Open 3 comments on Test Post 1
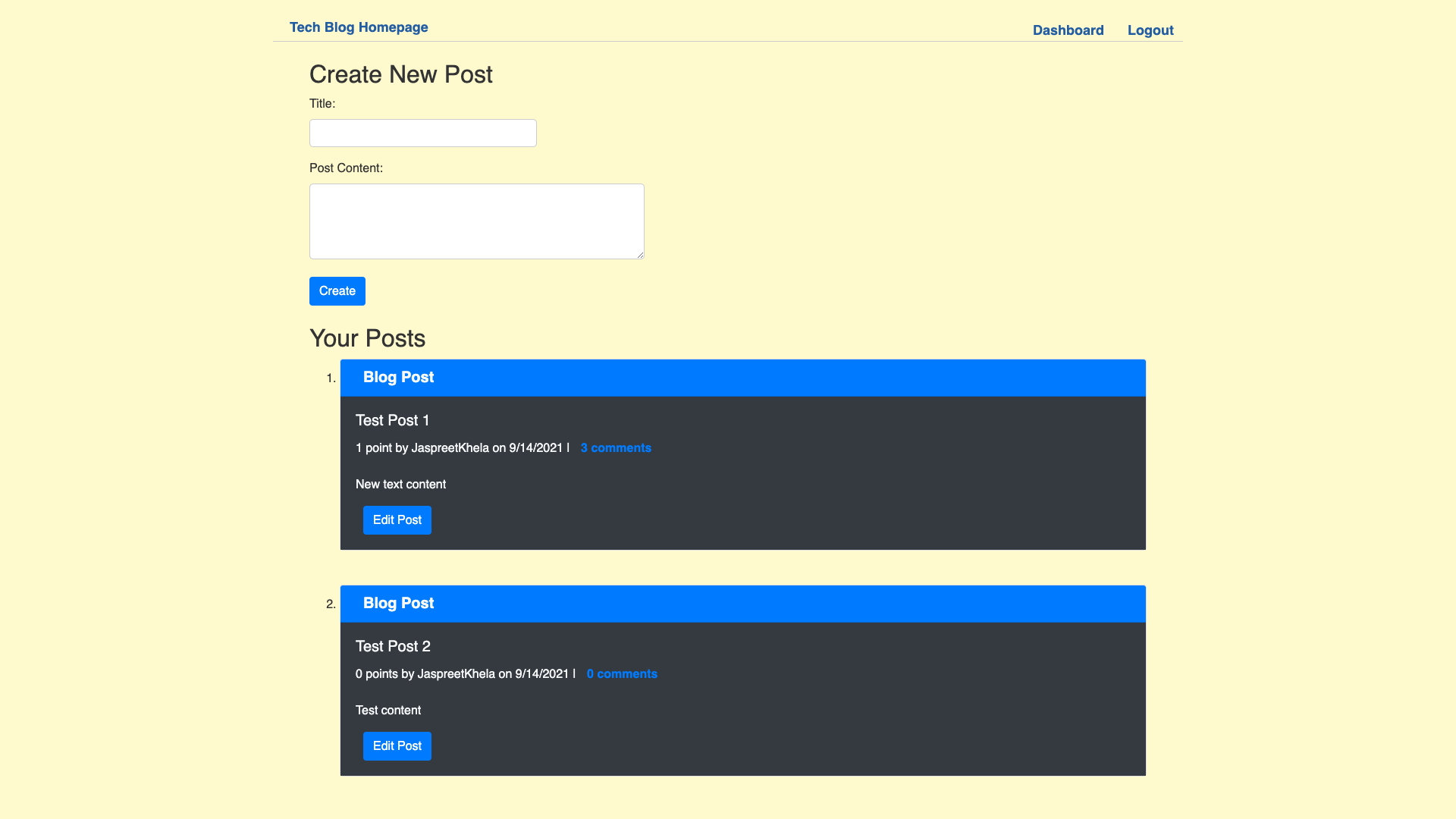This screenshot has width=1456, height=819. point(615,447)
